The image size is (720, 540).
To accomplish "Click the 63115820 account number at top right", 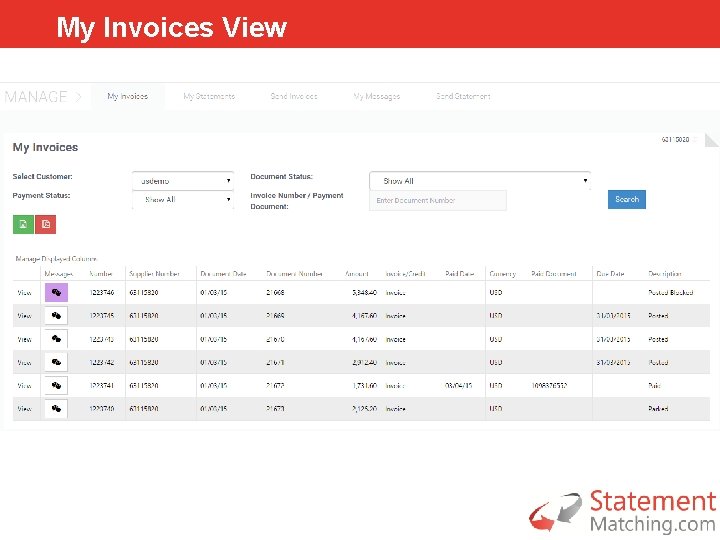I will [675, 140].
